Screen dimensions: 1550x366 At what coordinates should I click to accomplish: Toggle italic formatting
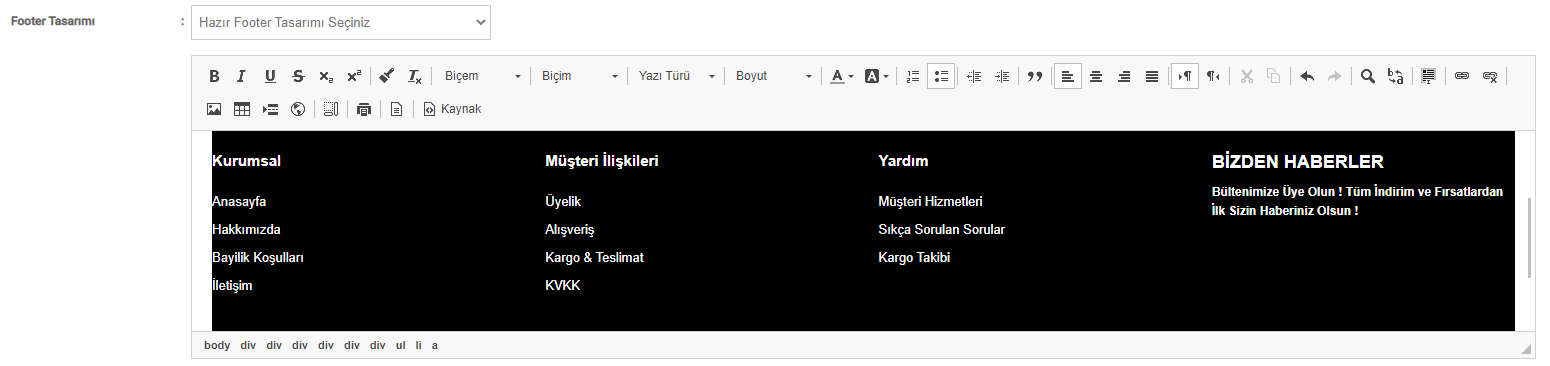pos(241,76)
